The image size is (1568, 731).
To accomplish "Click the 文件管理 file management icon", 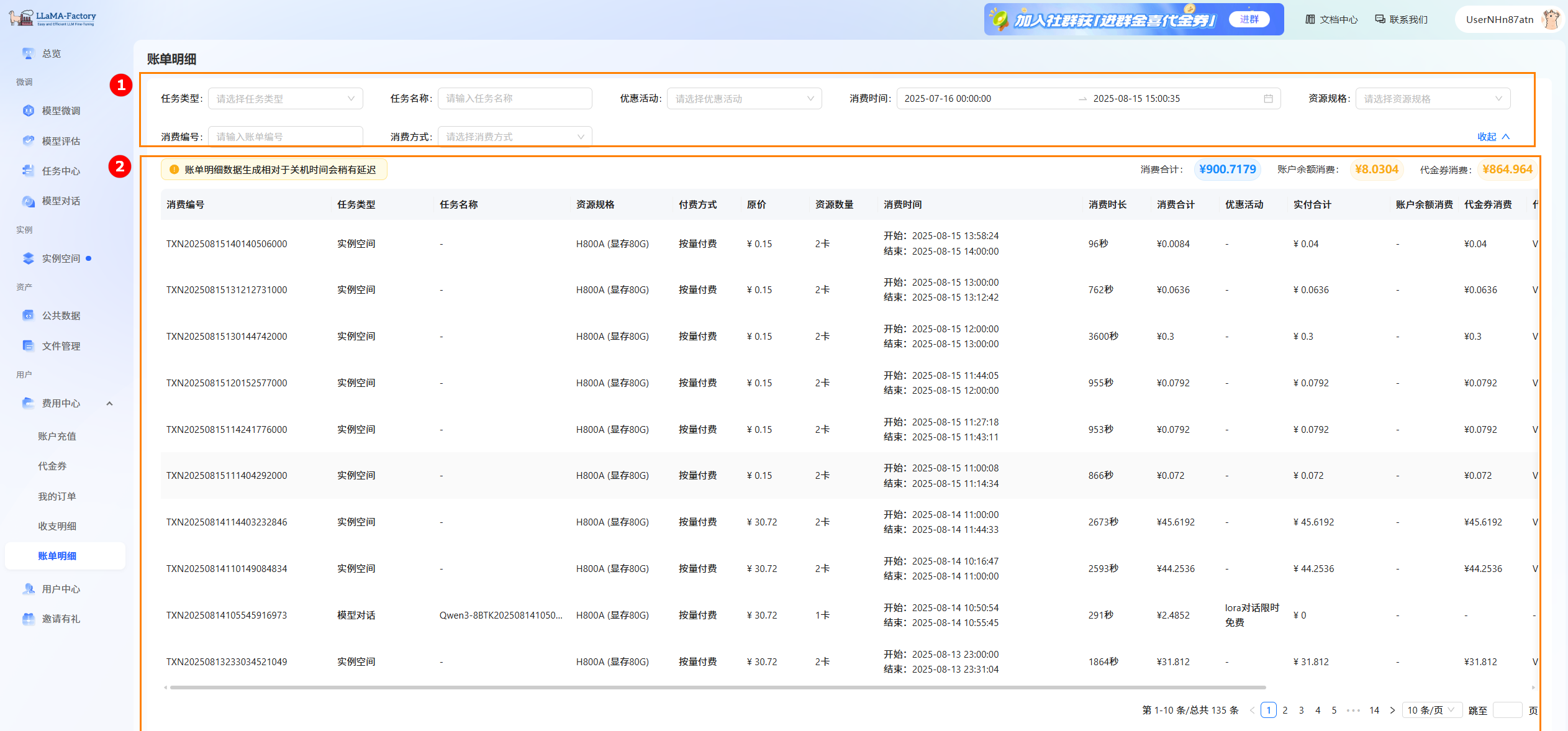I will click(28, 346).
